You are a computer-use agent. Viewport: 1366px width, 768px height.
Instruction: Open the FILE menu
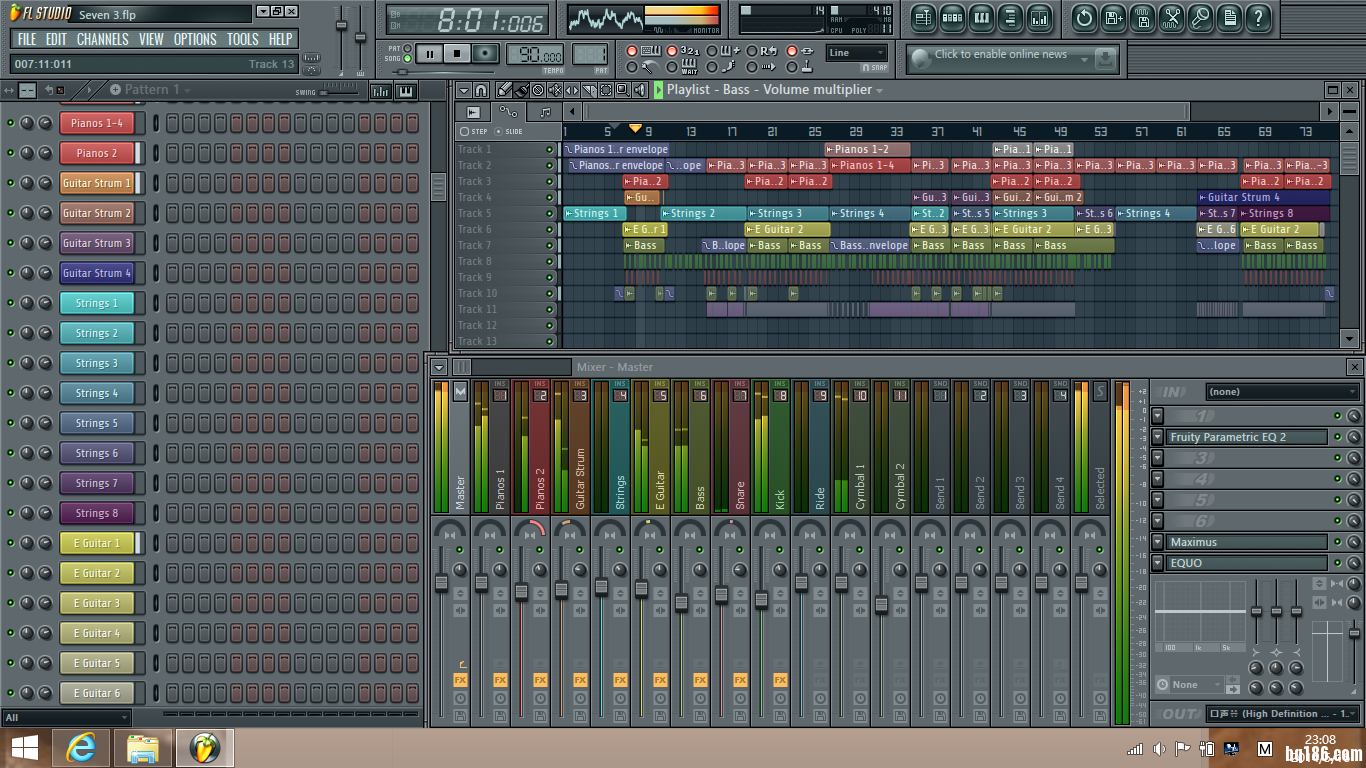coord(27,39)
